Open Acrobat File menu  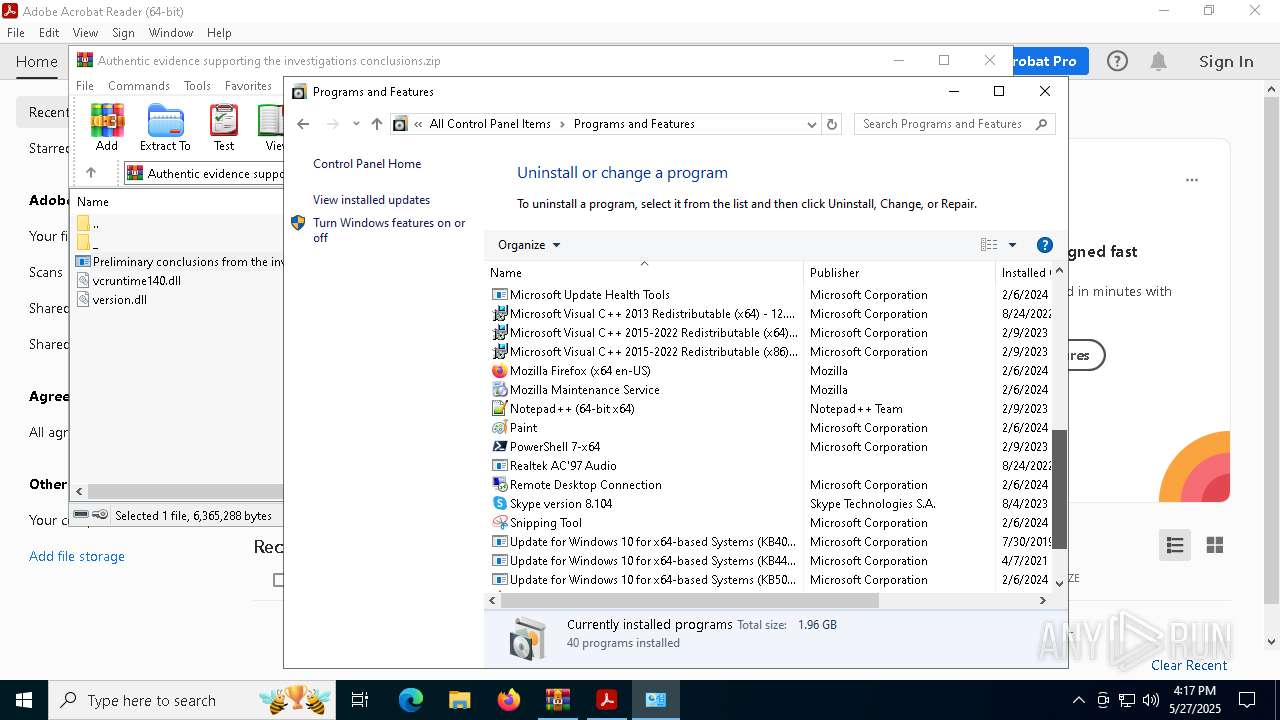pos(16,33)
